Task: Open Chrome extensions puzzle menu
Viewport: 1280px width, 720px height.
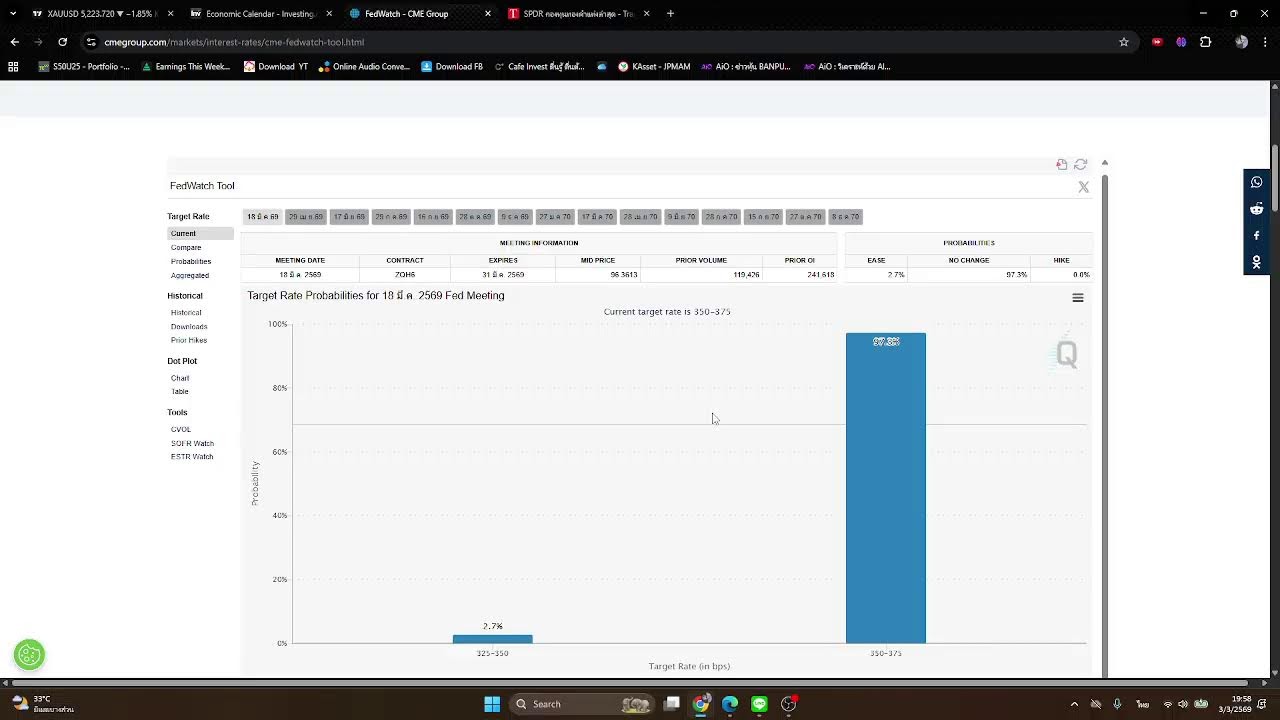Action: (1205, 42)
